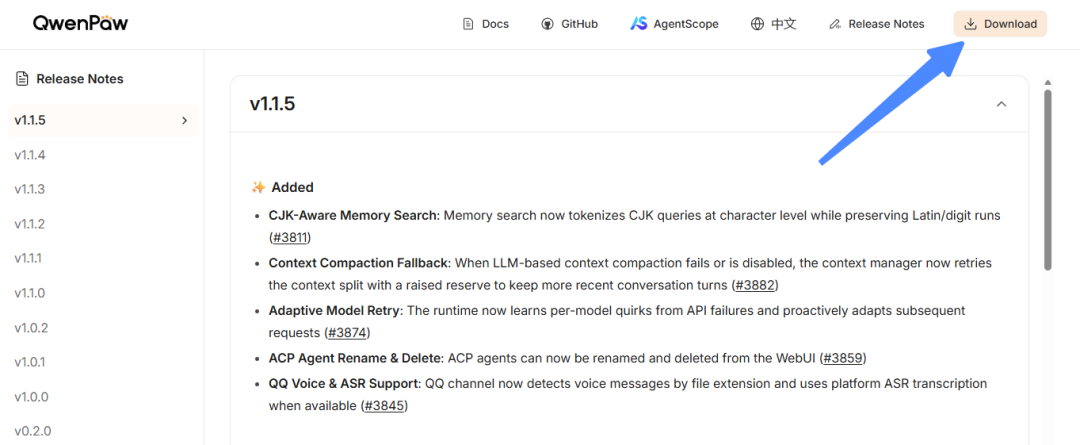
Task: Click the QwenPaw logo
Action: point(80,24)
